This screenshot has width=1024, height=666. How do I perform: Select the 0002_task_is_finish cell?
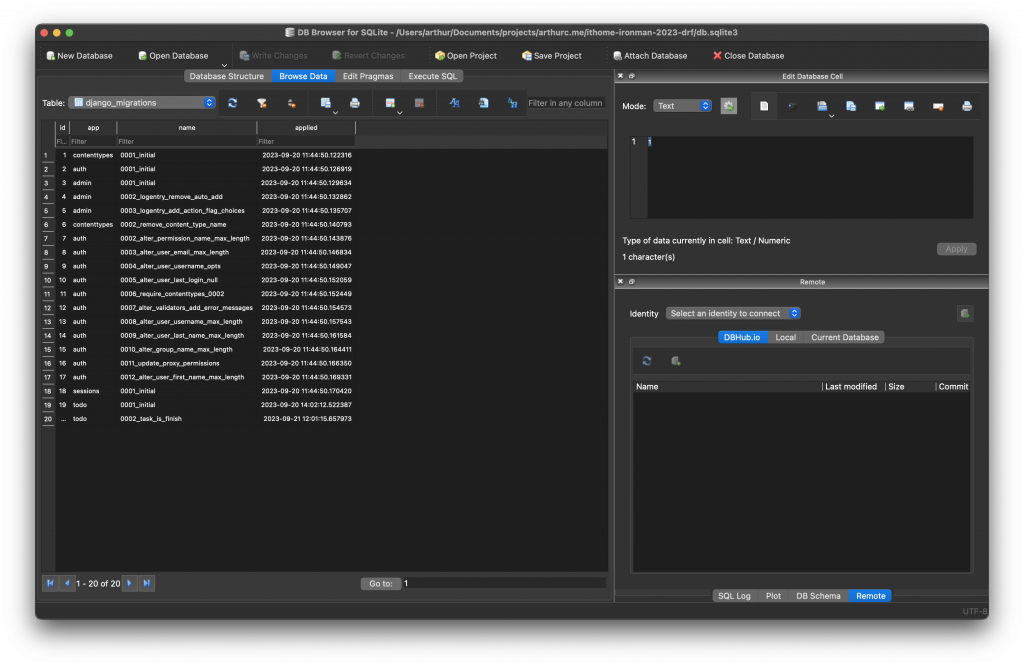click(x=187, y=419)
